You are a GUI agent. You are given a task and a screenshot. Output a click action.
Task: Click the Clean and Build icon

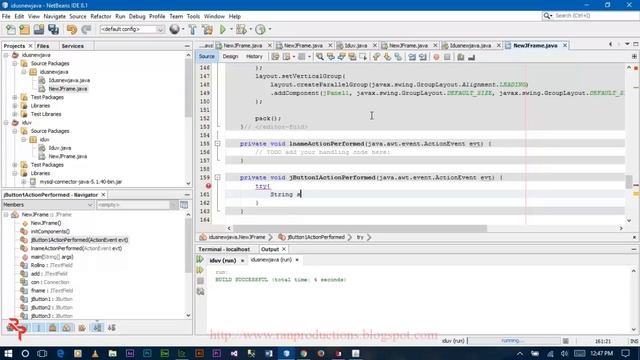pyautogui.click(x=207, y=29)
